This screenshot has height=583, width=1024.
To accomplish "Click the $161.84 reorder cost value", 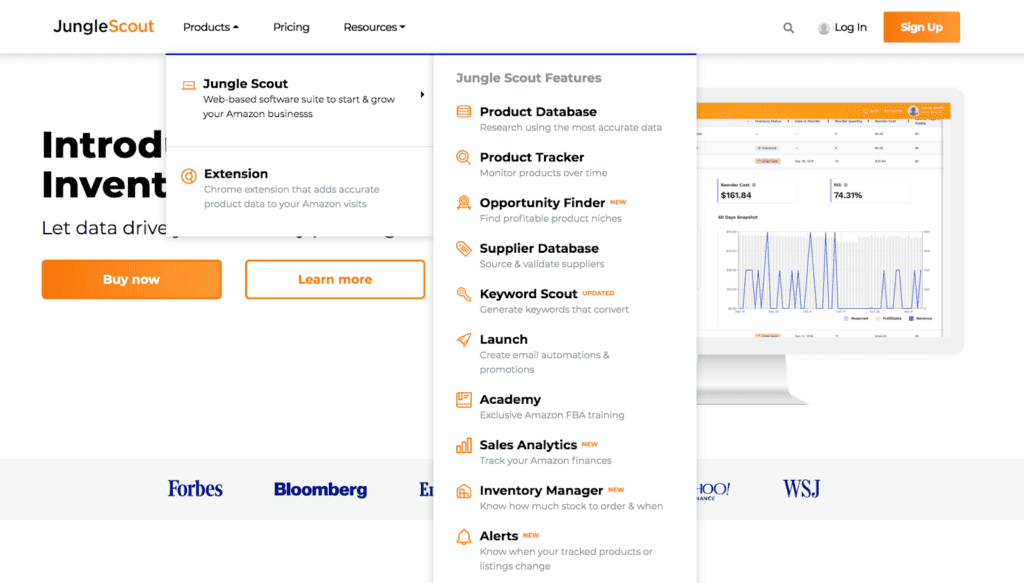I will 736,195.
